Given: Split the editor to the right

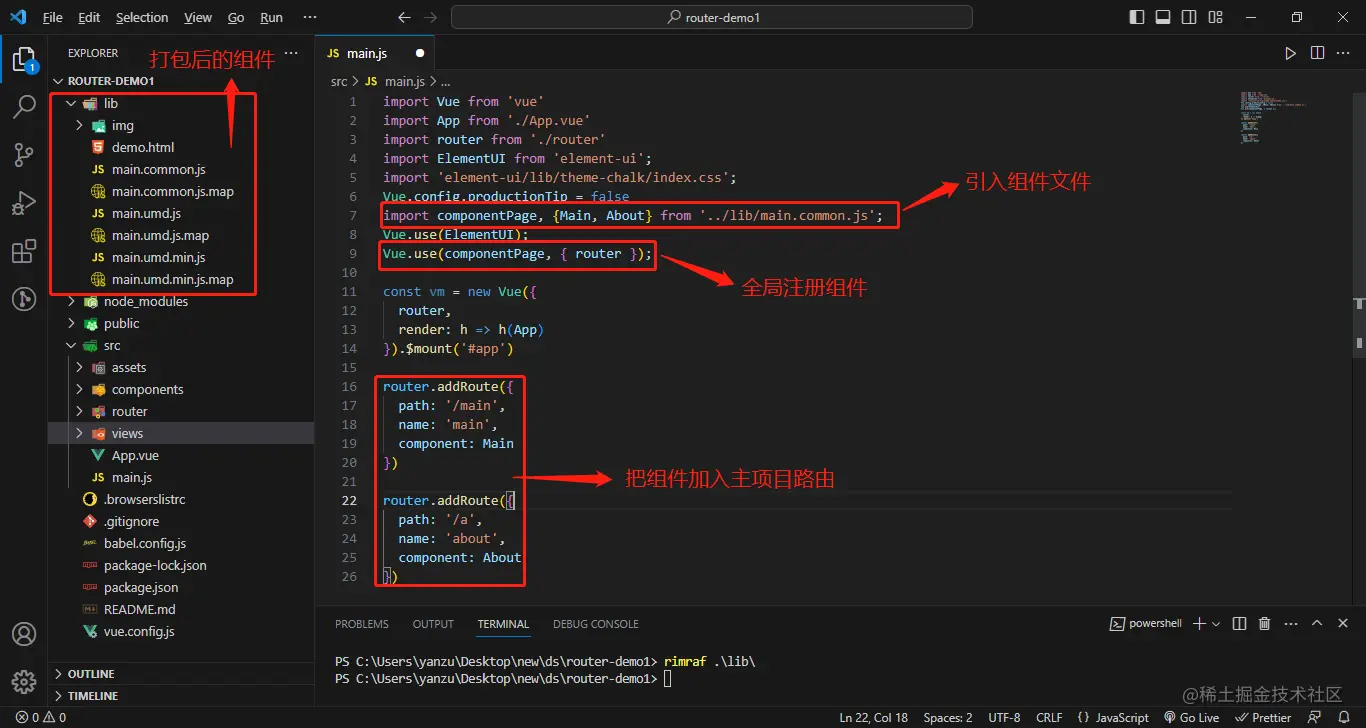Looking at the screenshot, I should click(1317, 53).
